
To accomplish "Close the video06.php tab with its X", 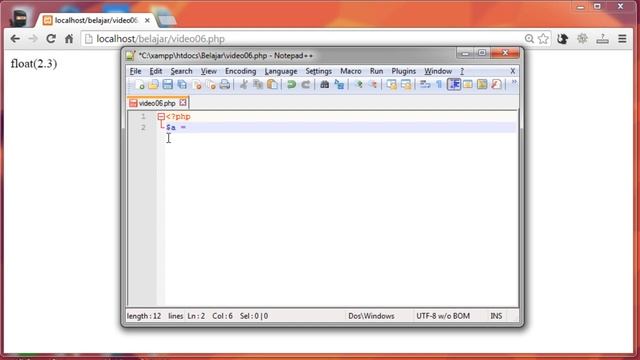I will 183,102.
